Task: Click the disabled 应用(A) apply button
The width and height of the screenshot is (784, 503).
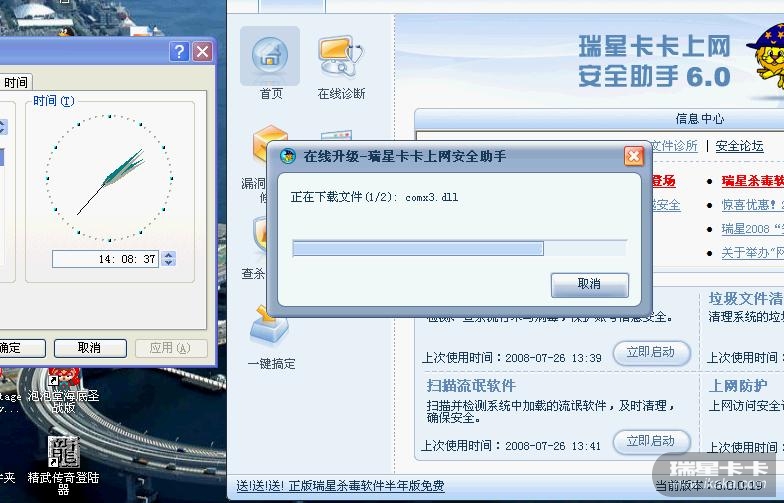Action: [x=170, y=348]
